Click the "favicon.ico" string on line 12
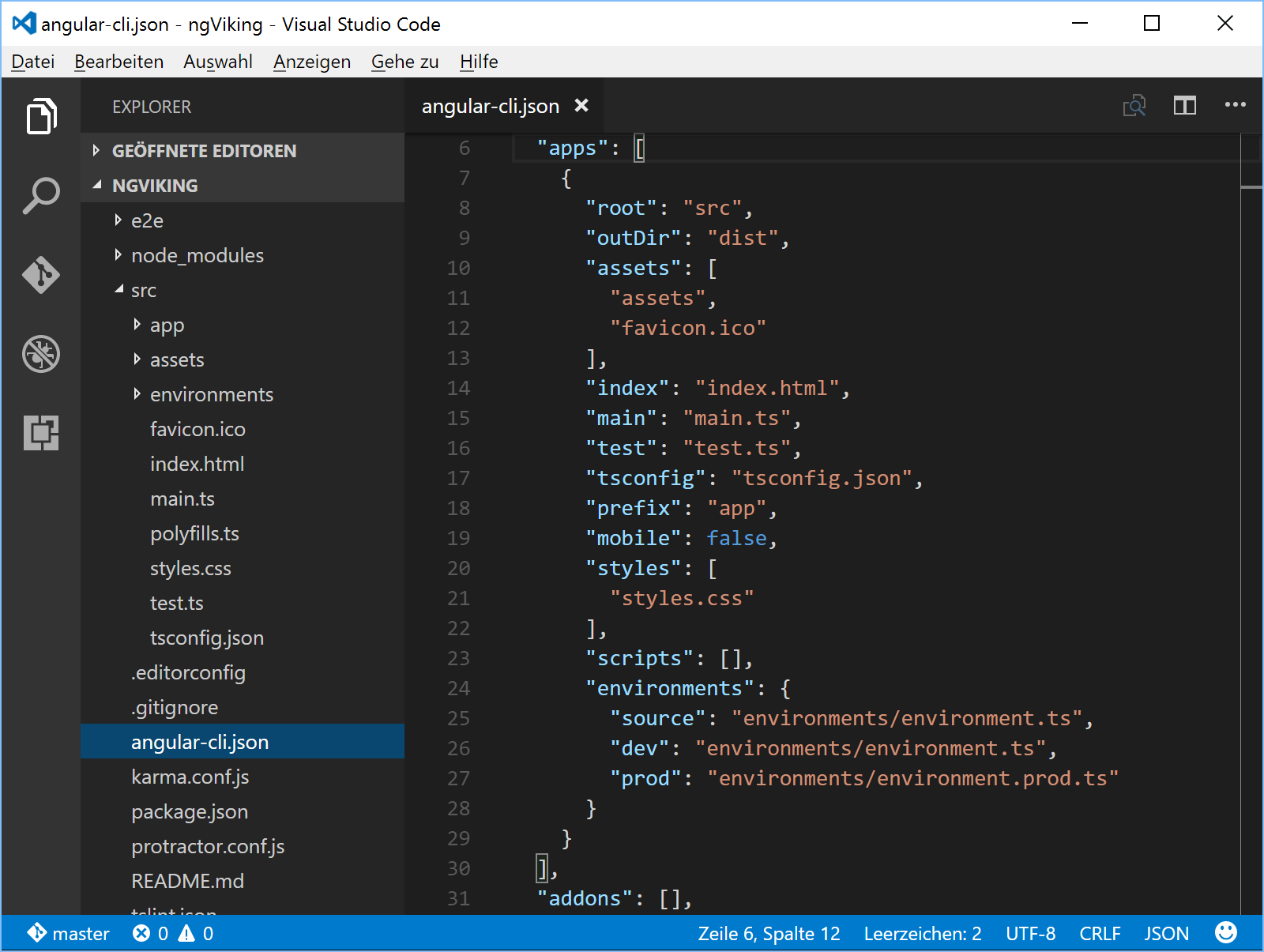This screenshot has width=1264, height=952. (x=688, y=328)
